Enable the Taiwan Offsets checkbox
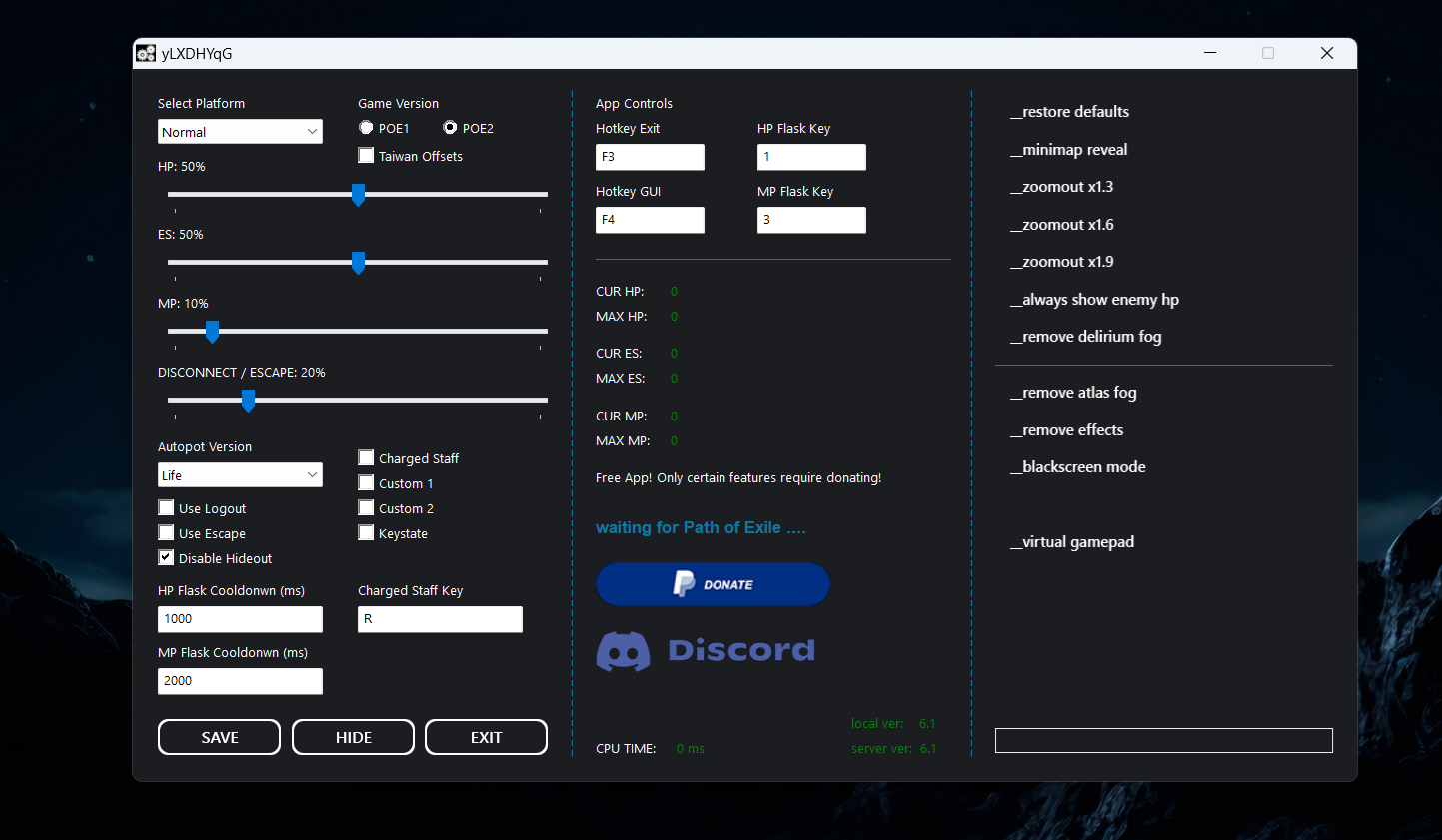 pyautogui.click(x=367, y=156)
